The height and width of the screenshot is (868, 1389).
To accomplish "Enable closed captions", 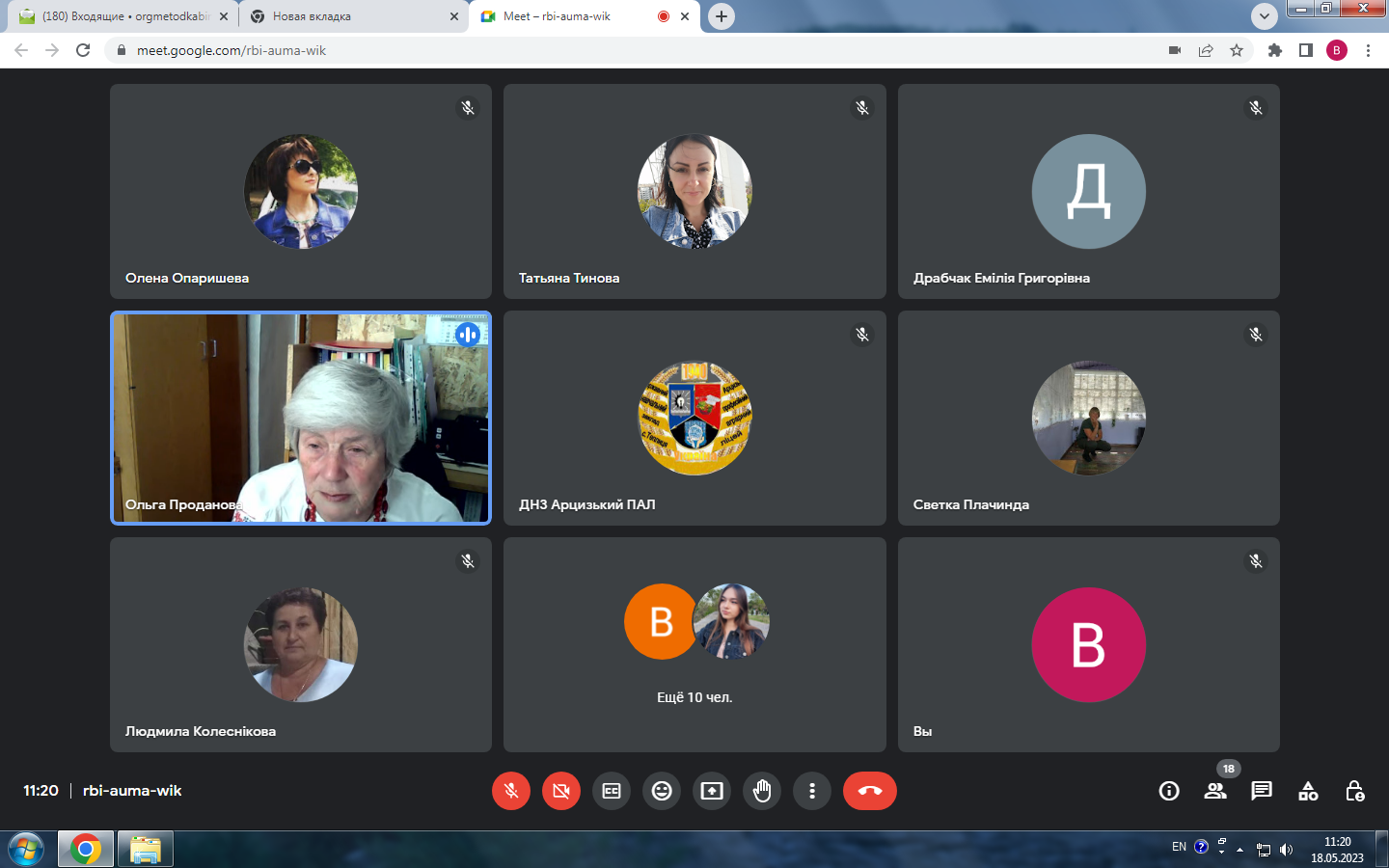I will [612, 791].
